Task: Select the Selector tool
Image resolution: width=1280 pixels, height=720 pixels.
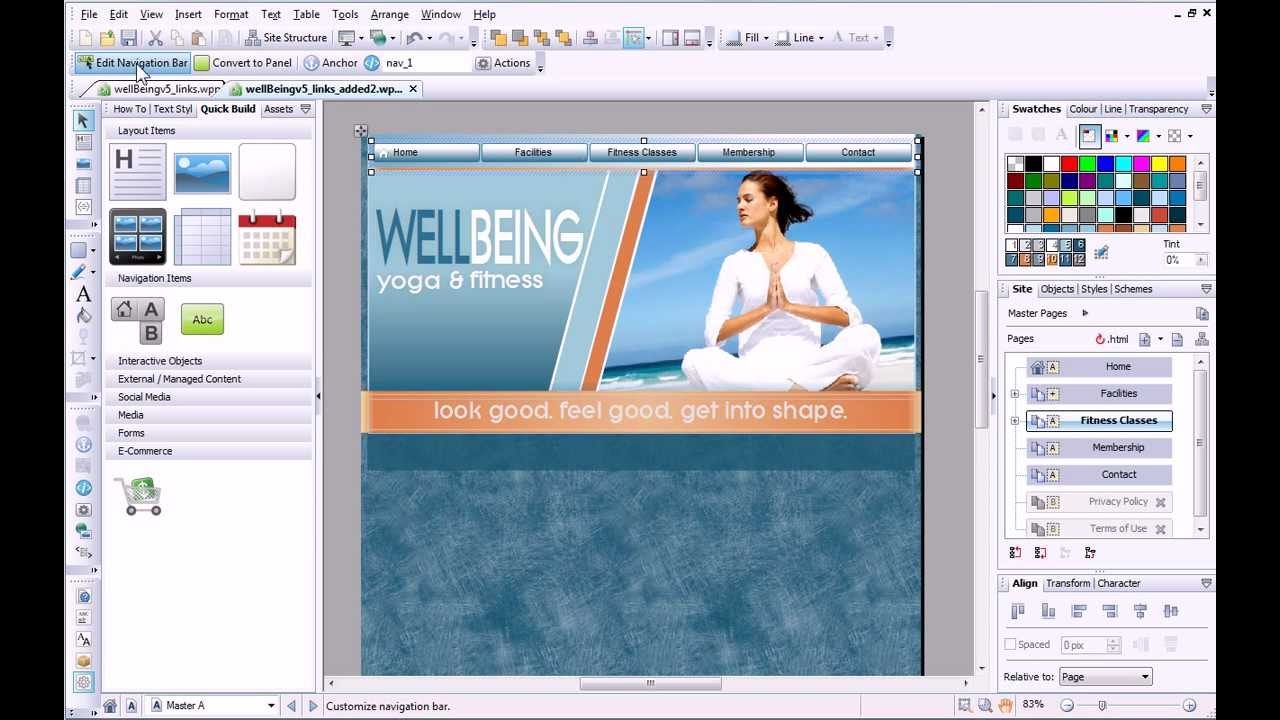Action: pyautogui.click(x=84, y=120)
